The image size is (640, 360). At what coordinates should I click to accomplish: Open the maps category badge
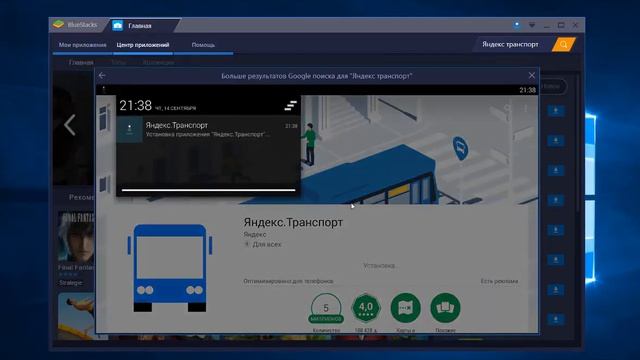pyautogui.click(x=405, y=307)
